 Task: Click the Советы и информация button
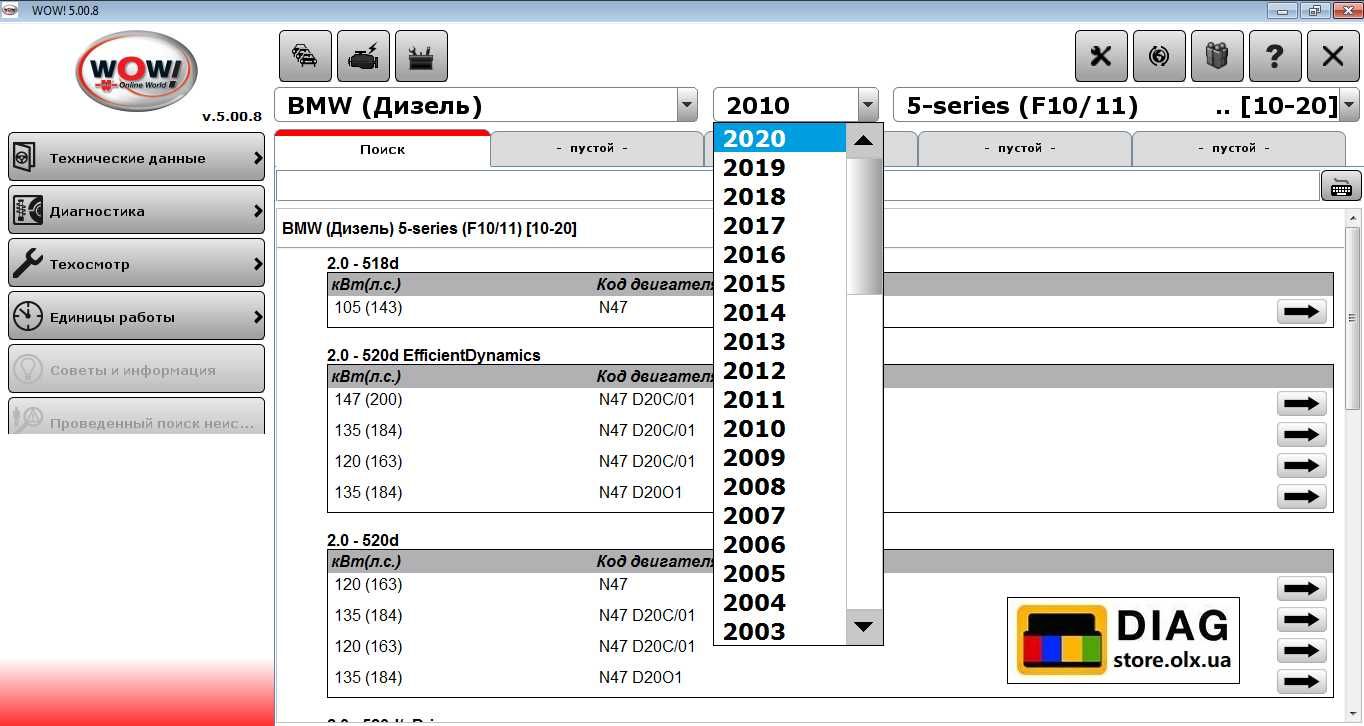pyautogui.click(x=136, y=370)
